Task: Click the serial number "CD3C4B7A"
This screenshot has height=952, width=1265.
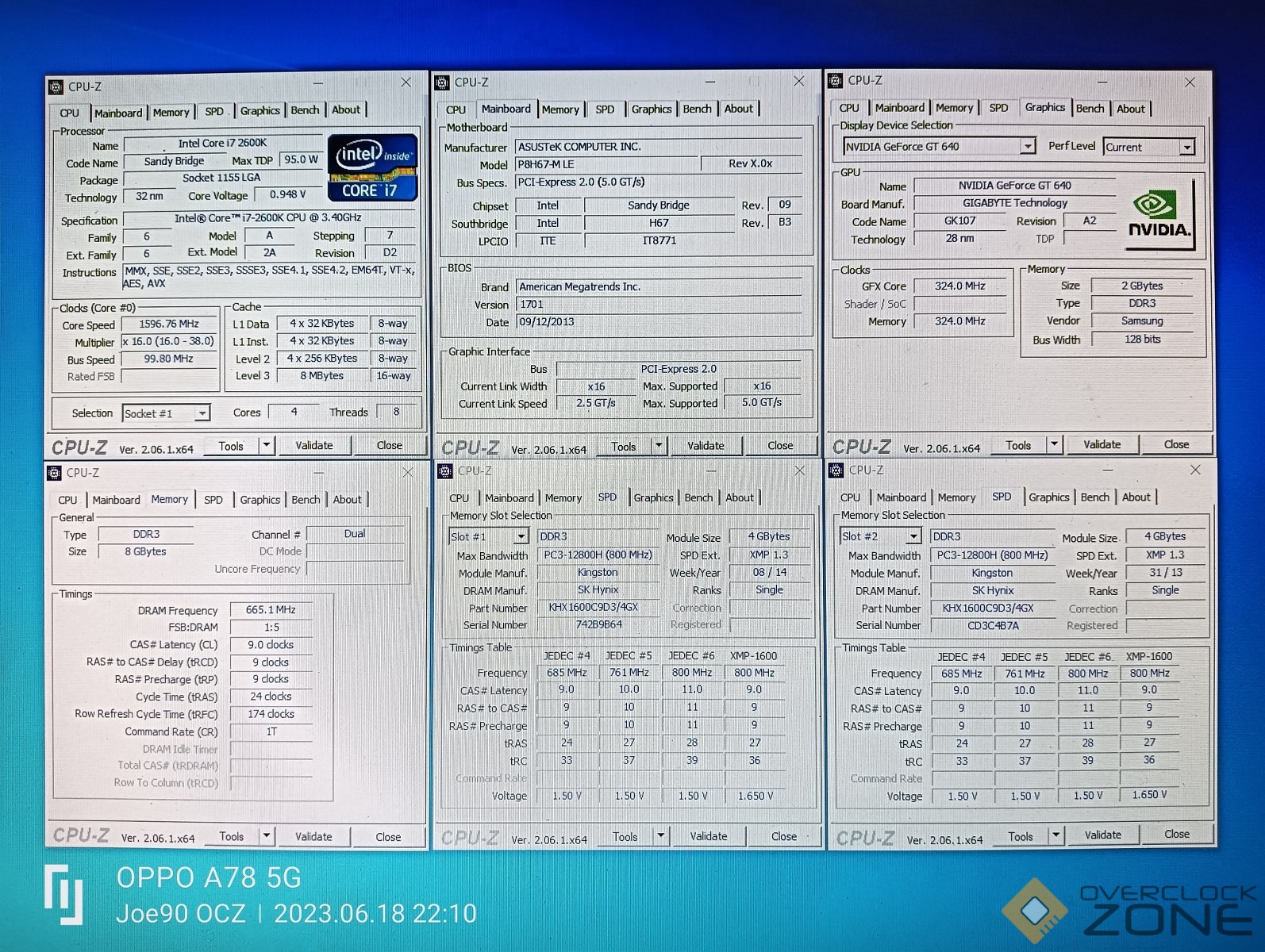Action: pos(993,626)
